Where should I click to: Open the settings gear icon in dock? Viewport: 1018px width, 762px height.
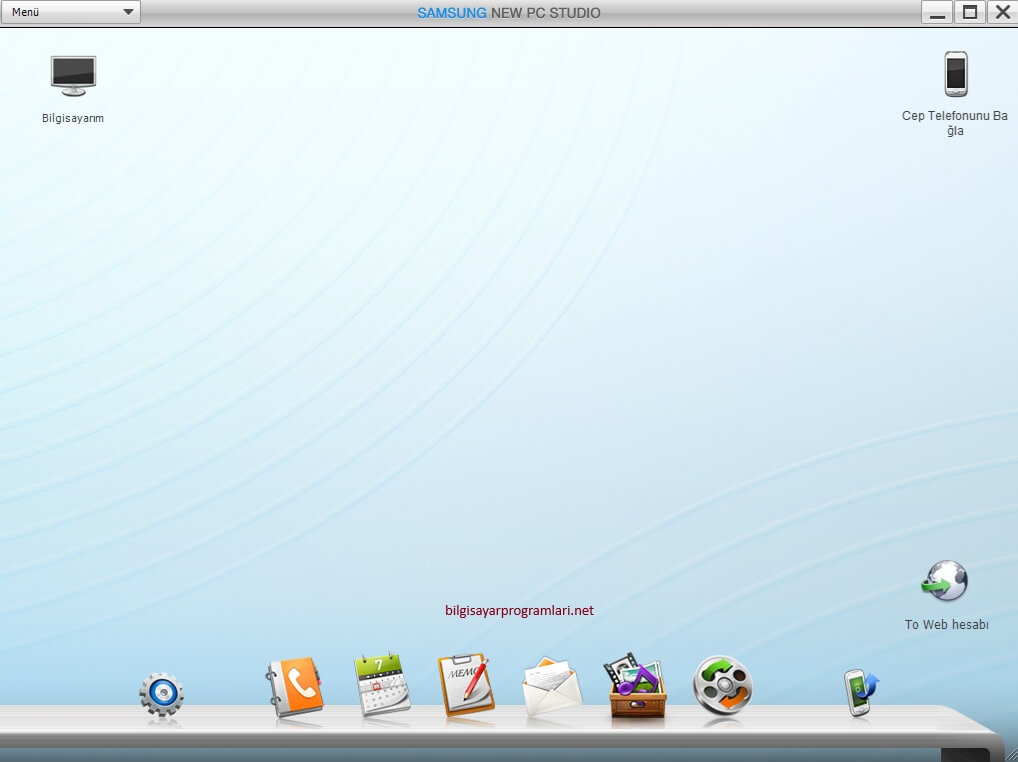(x=161, y=694)
